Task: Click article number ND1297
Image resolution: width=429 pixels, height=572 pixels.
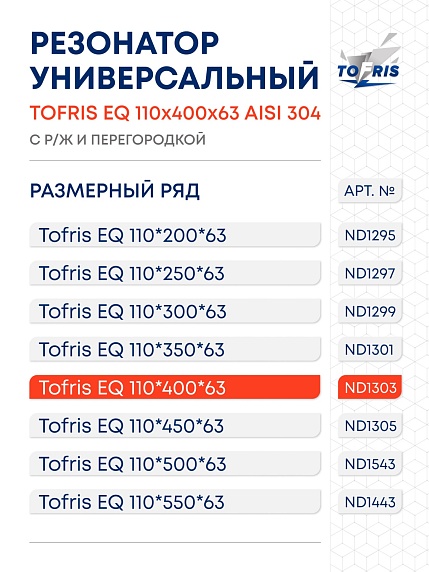Action: pos(370,273)
